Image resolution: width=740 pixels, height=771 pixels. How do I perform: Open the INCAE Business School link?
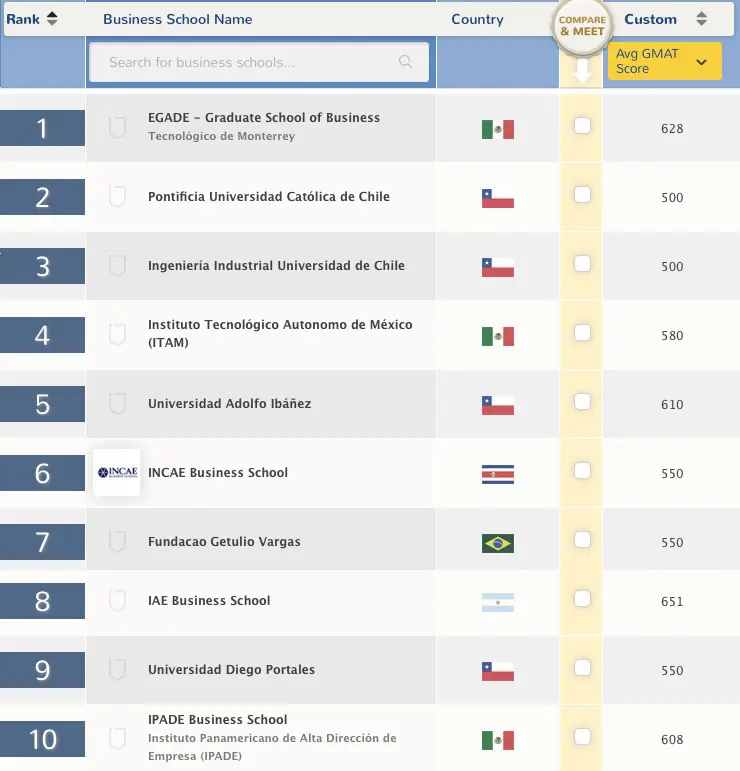click(x=218, y=473)
